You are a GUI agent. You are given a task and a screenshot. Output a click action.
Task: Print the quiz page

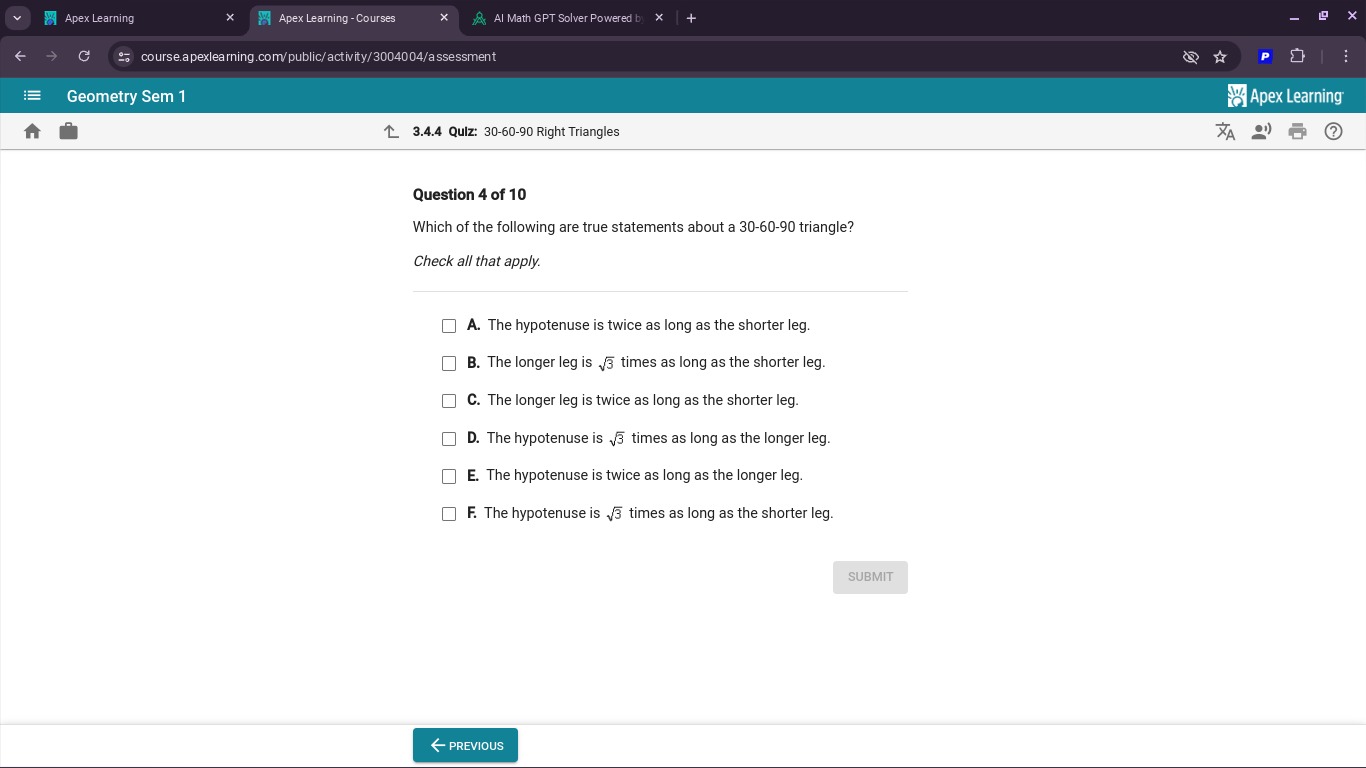(1297, 131)
